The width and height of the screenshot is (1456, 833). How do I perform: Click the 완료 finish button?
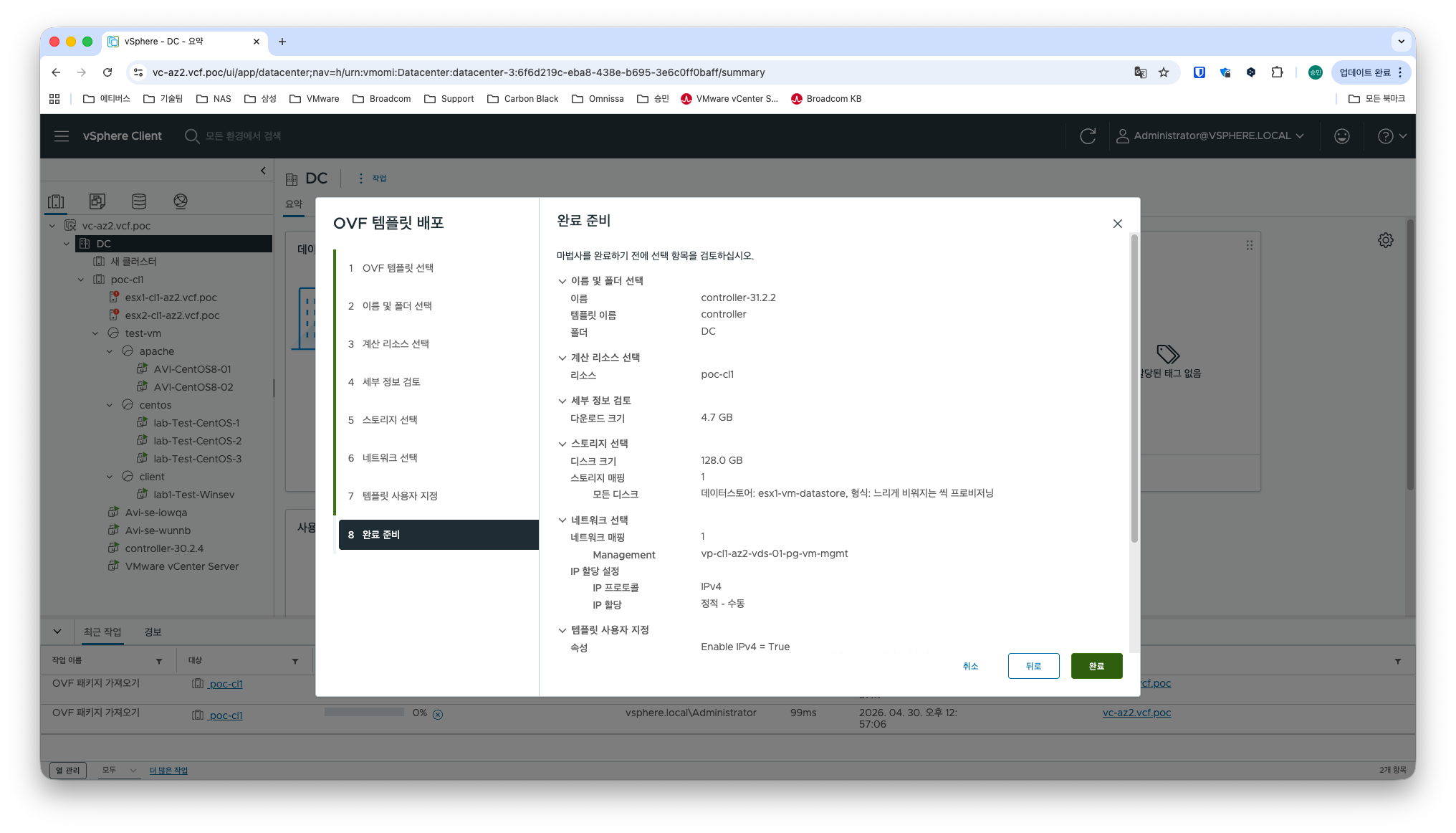click(1096, 666)
